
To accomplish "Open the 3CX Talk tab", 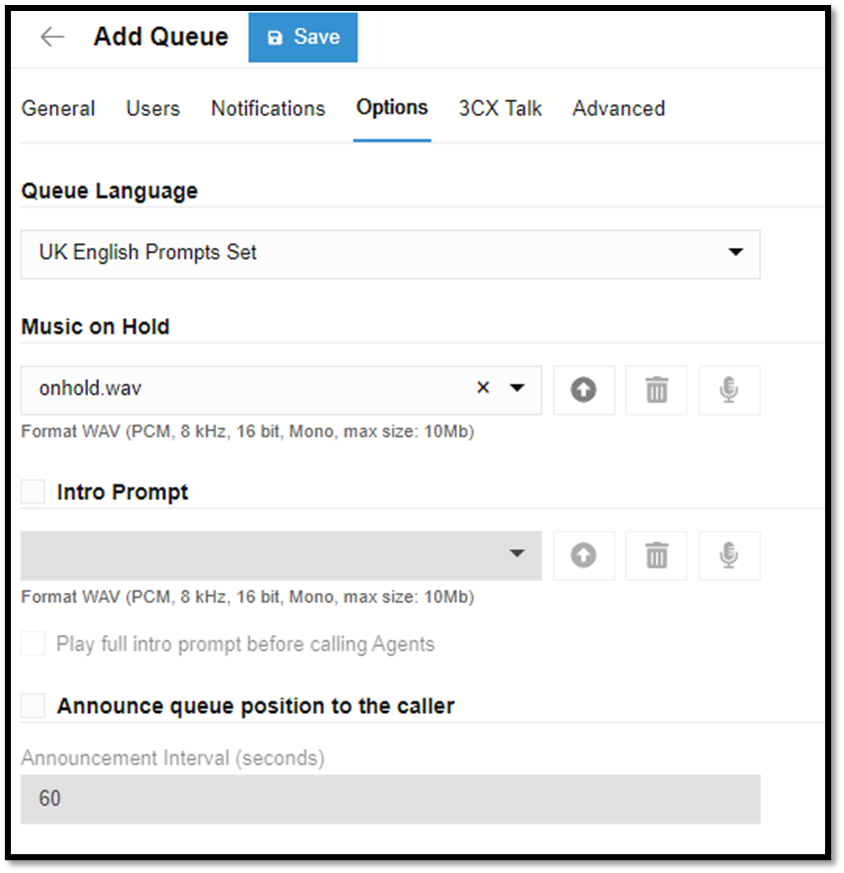I will [x=500, y=108].
